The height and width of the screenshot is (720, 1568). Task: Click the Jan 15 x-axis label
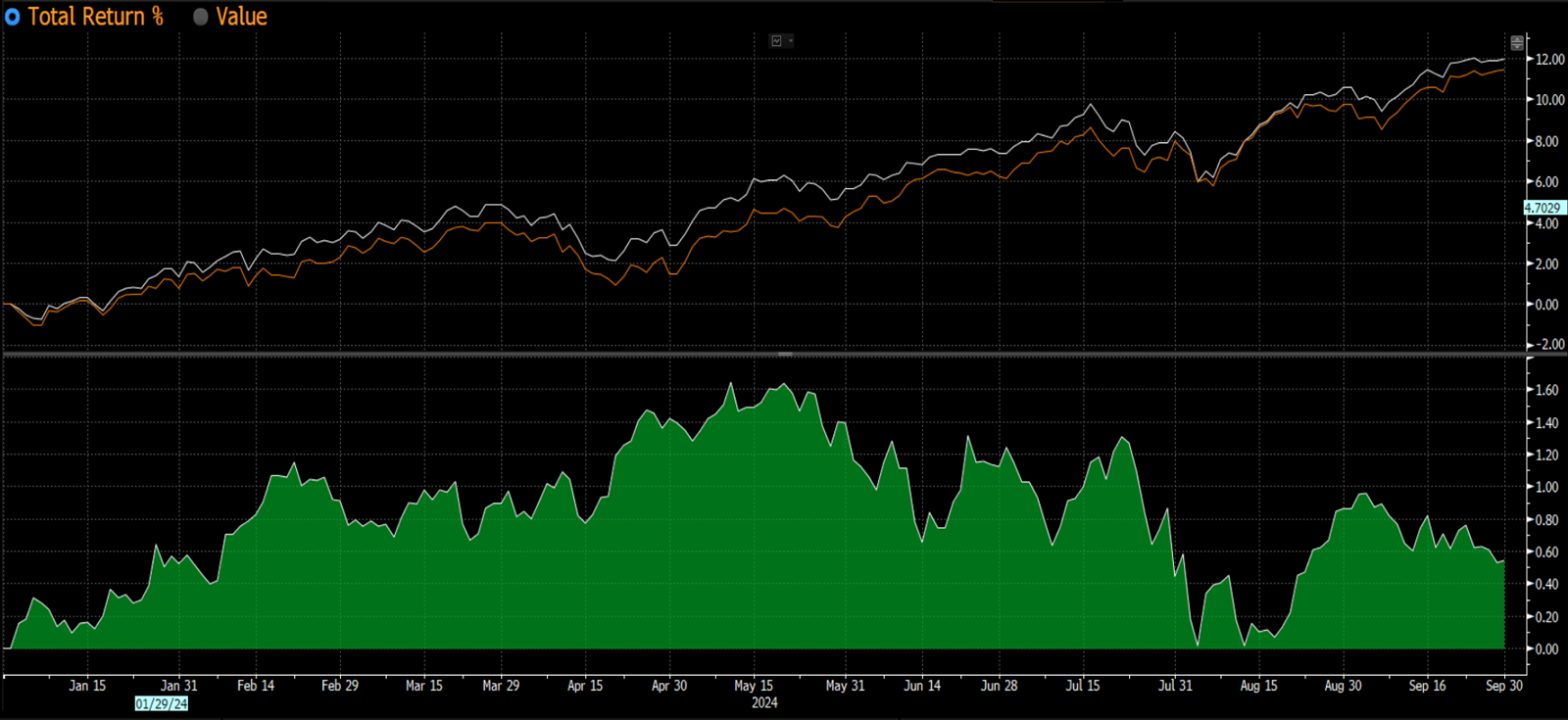(87, 686)
